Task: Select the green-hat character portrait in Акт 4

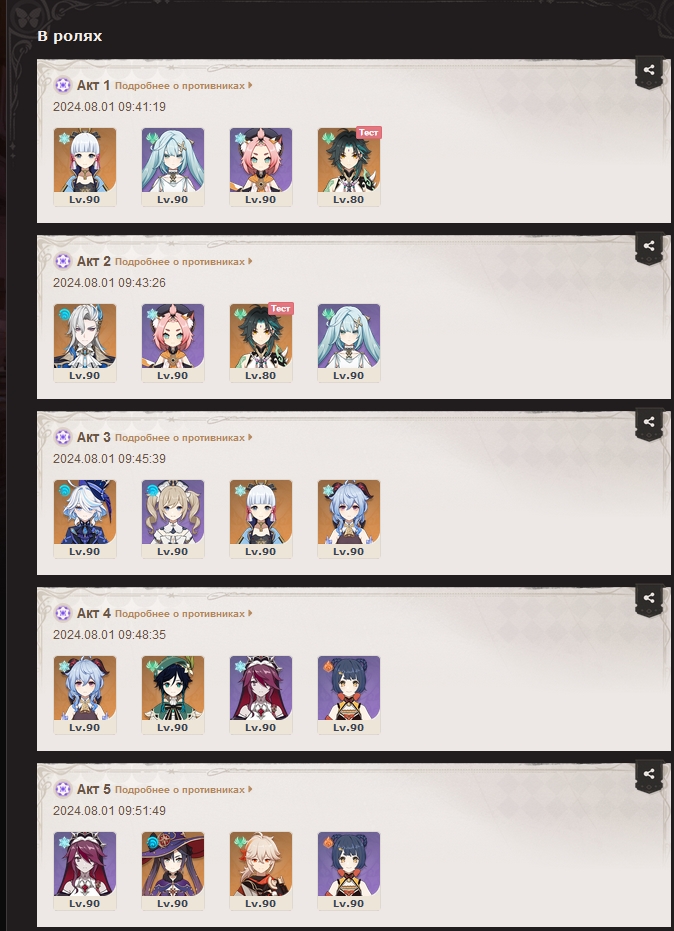Action: 173,695
